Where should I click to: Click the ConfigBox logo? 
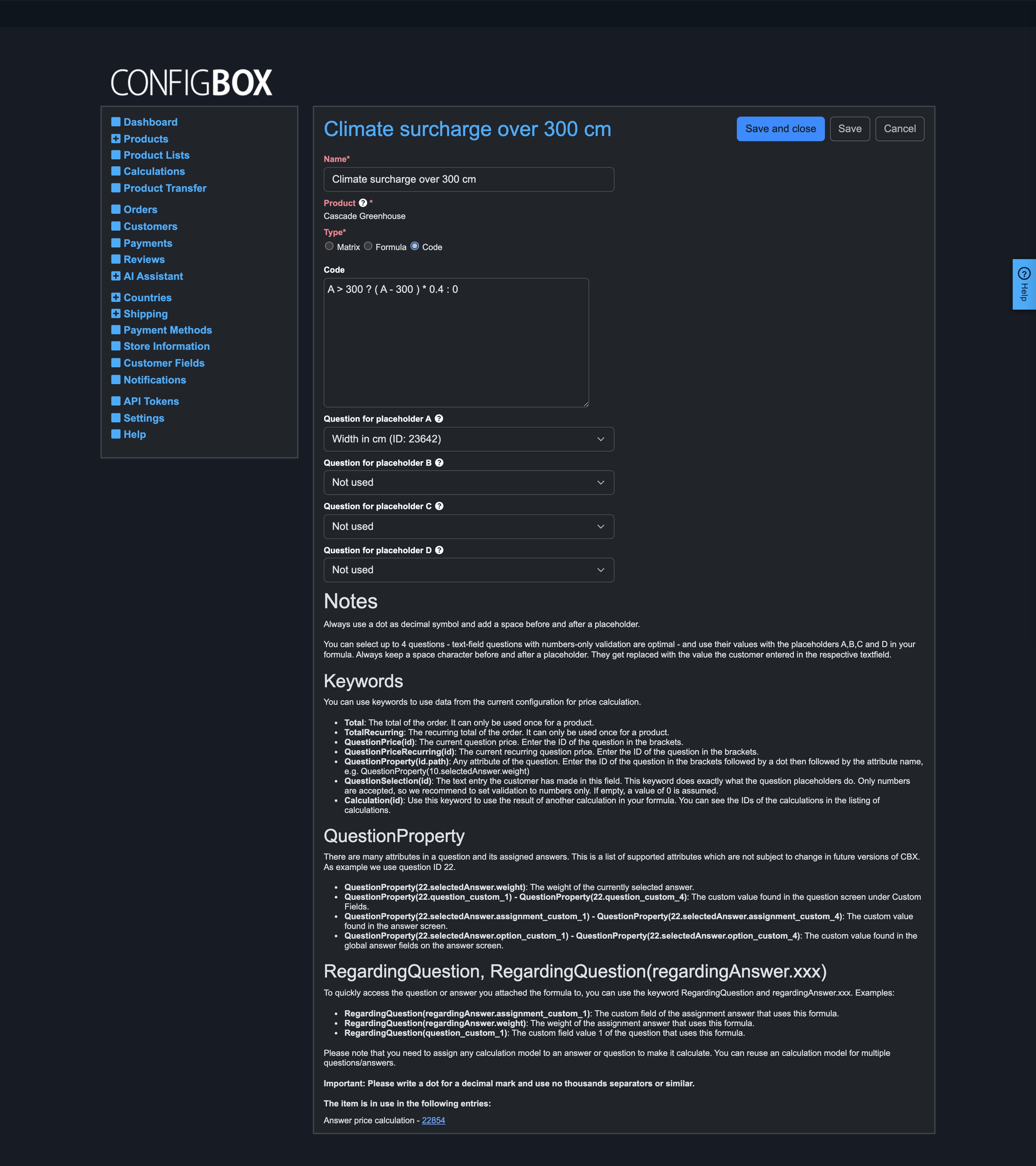pyautogui.click(x=191, y=83)
